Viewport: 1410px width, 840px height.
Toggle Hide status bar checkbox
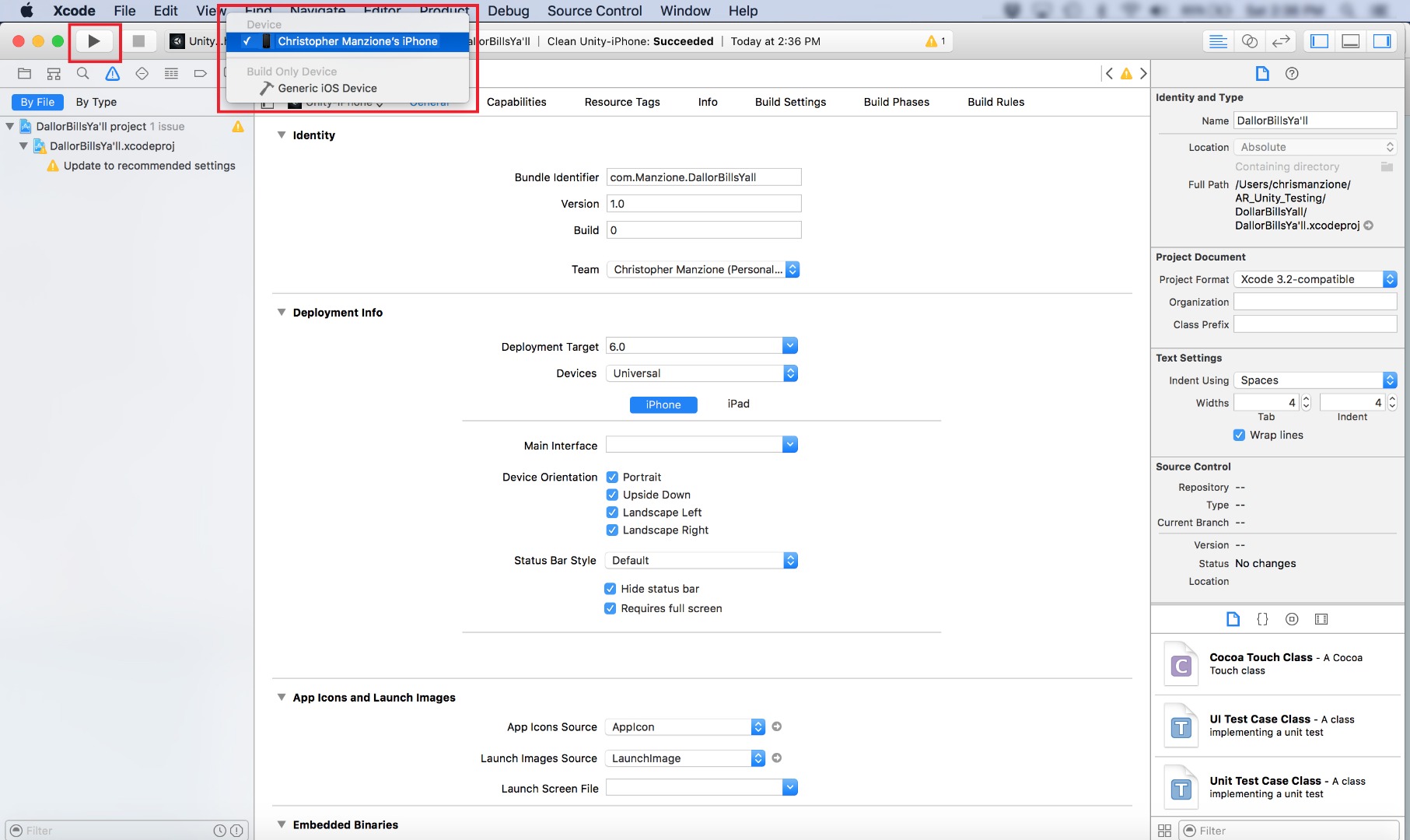611,589
